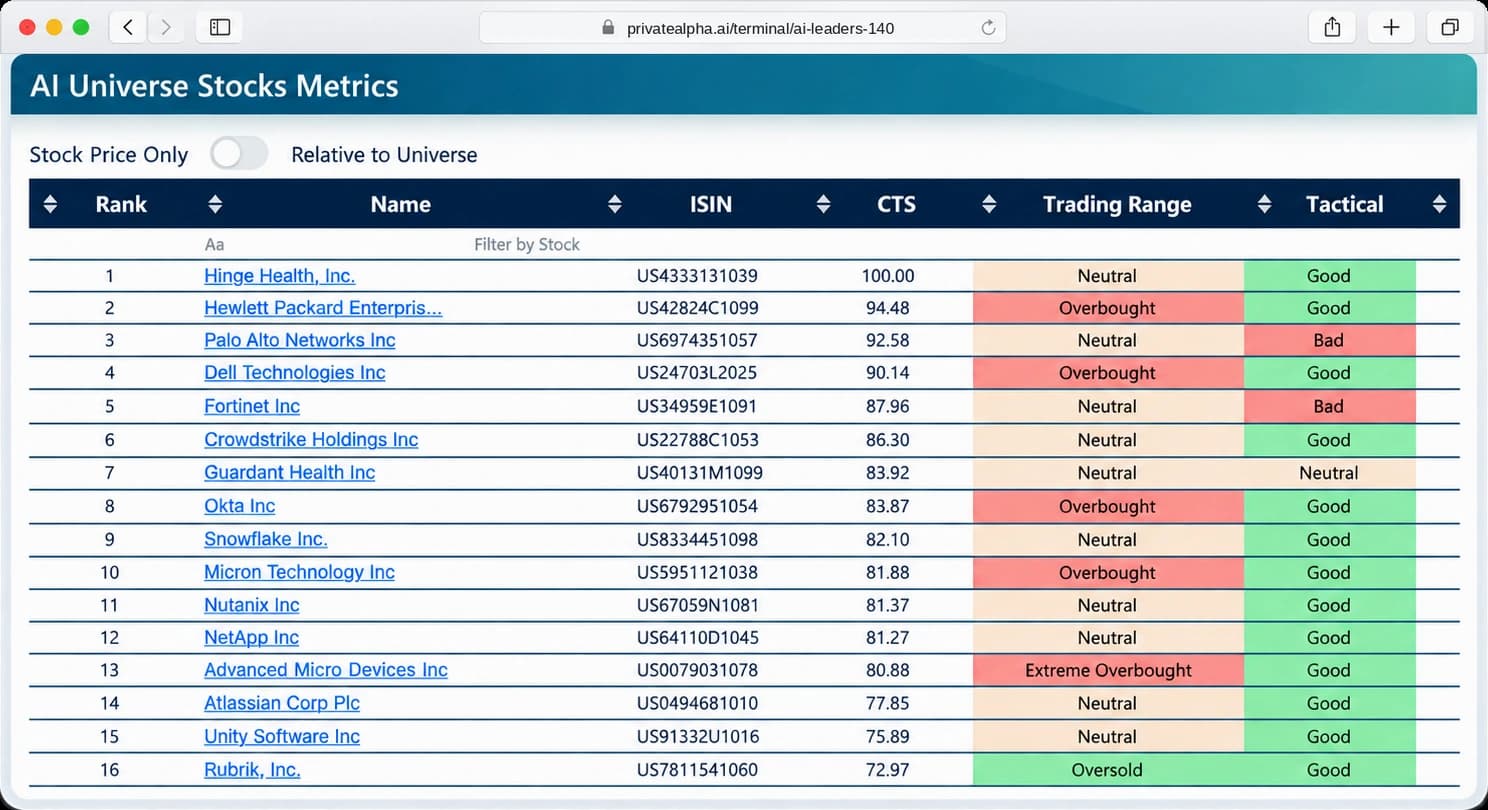This screenshot has height=810, width=1488.
Task: Open the Atlassian Corp Plc link
Action: [x=282, y=703]
